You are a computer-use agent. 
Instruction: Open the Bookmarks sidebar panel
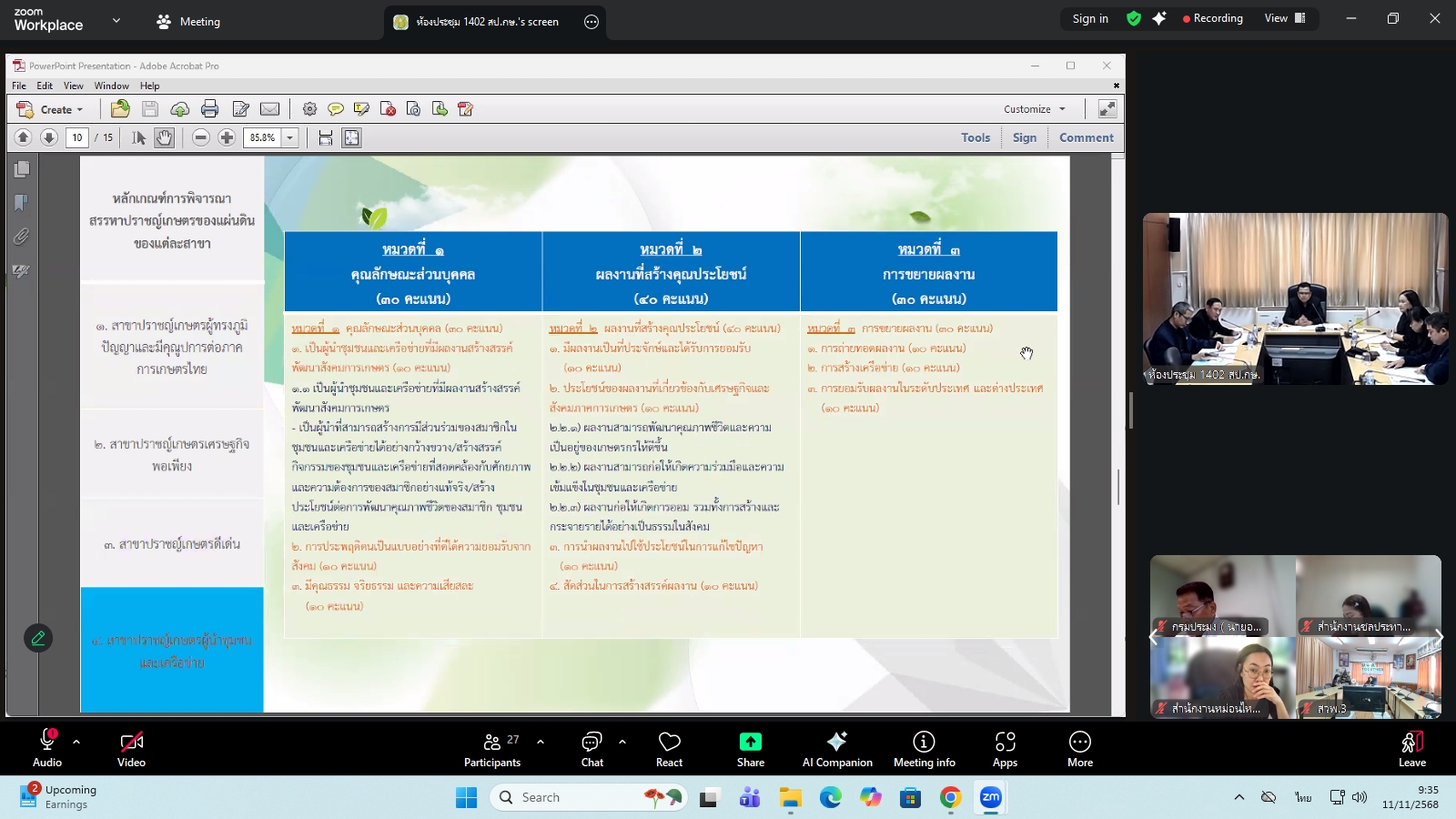click(20, 202)
